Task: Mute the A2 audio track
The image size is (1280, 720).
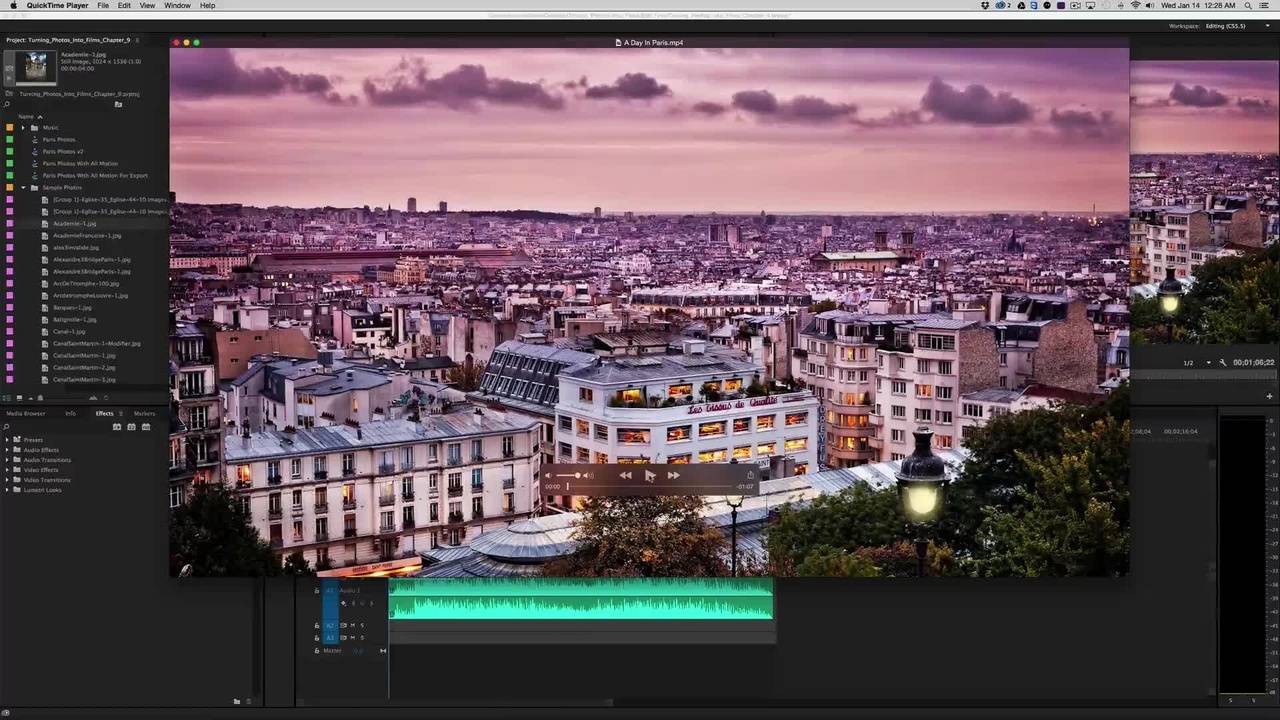Action: (352, 625)
